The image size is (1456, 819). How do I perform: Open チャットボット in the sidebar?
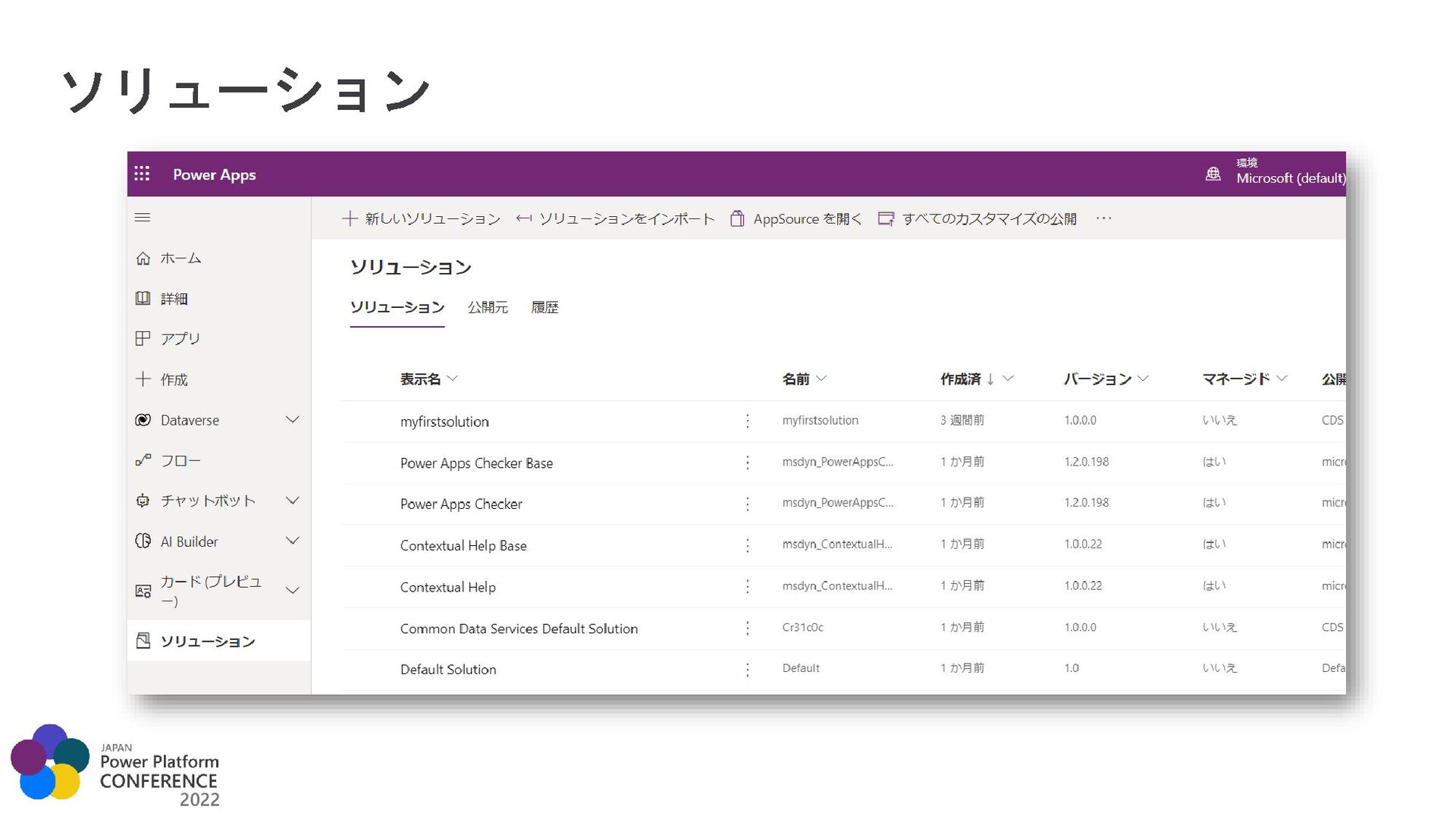pos(218,500)
